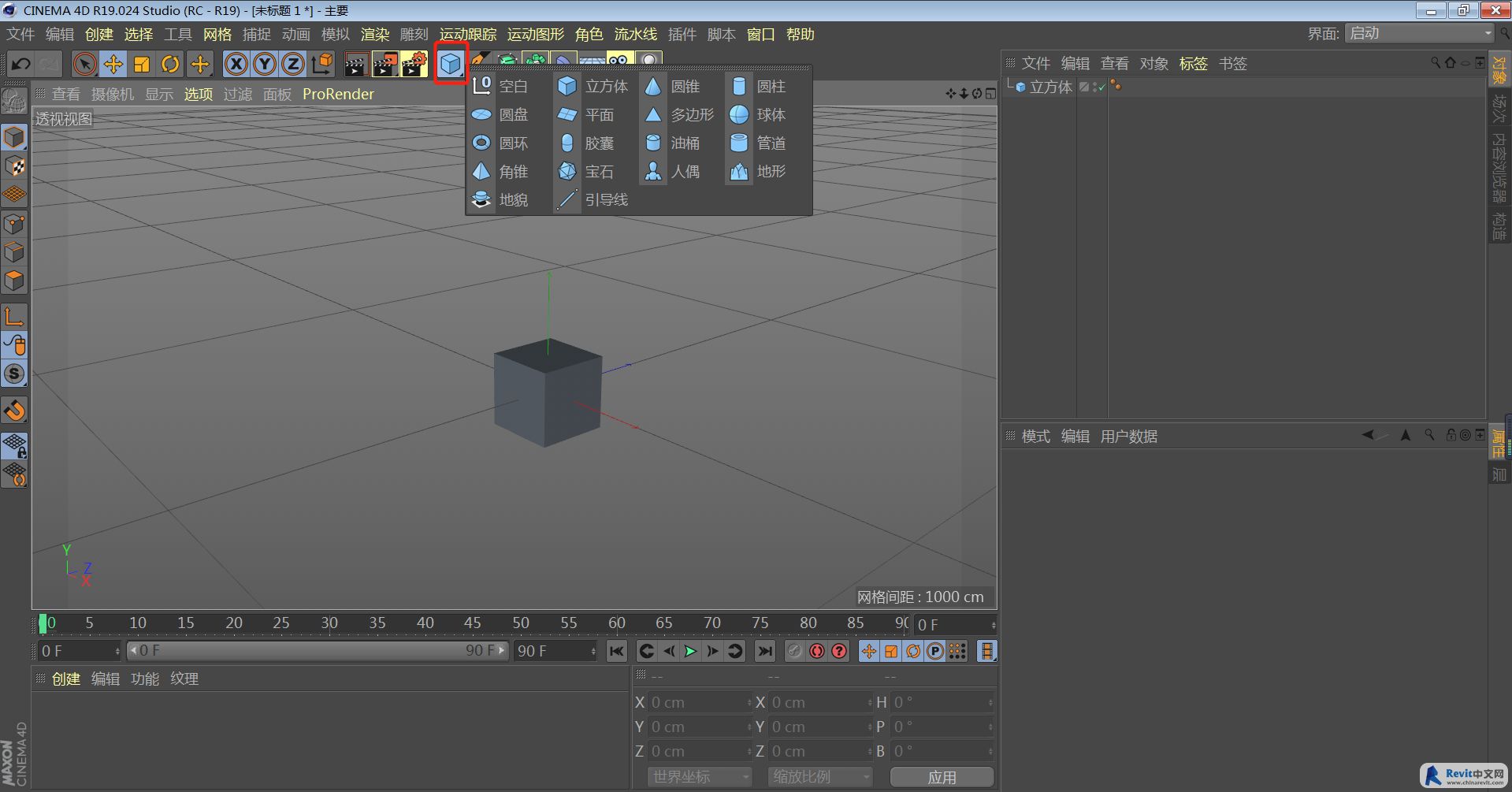Add 圆锥 cone primitive
1512x792 pixels.
pyautogui.click(x=672, y=86)
